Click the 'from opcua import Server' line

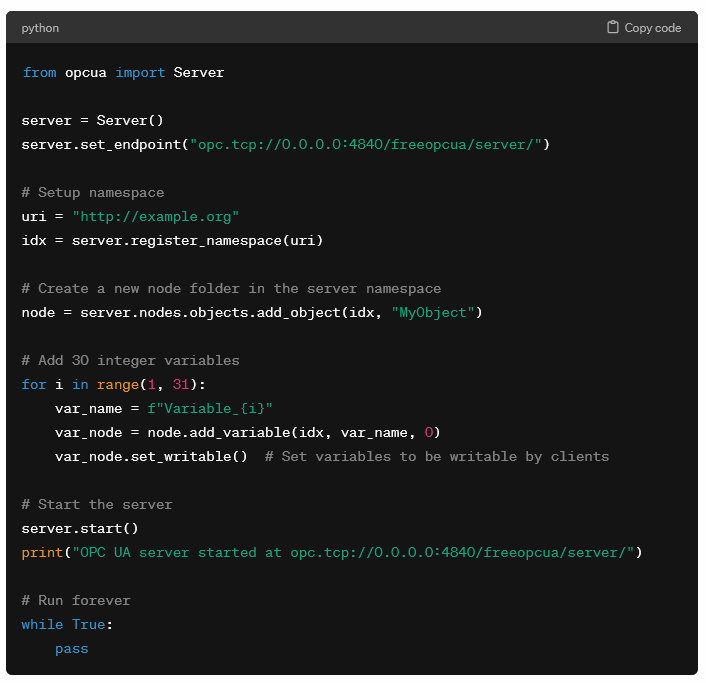(x=123, y=72)
